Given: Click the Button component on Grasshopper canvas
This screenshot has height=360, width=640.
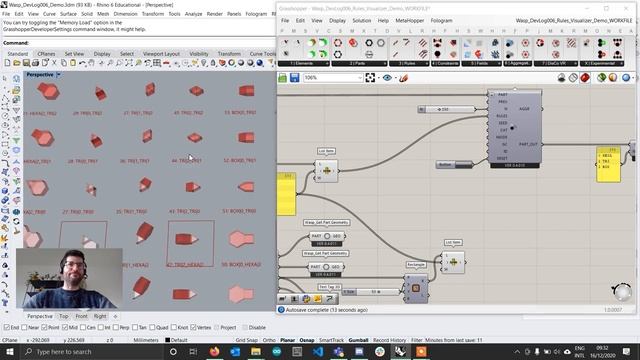Looking at the screenshot, I should 454,165.
